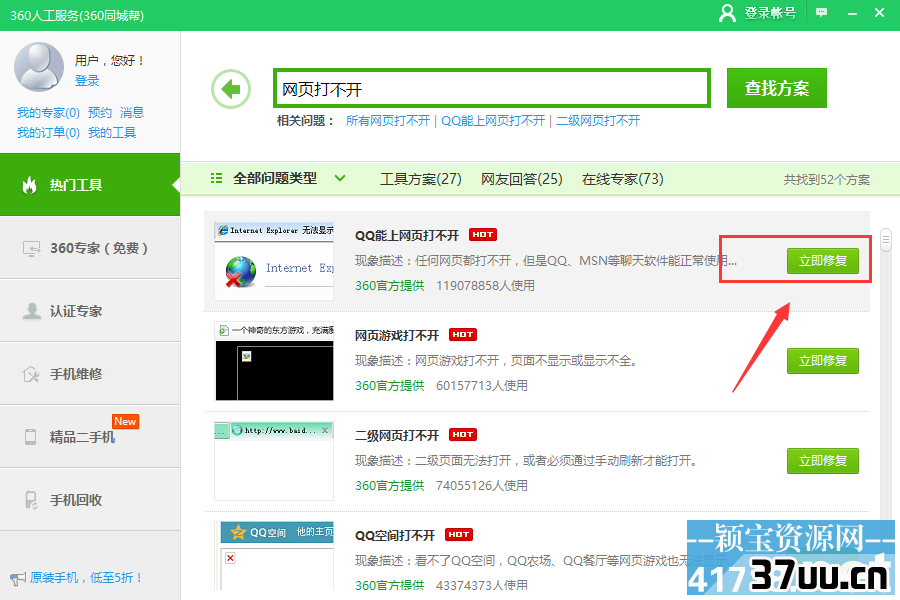Open 手机维修 sidebar item
900x600 pixels.
[x=90, y=374]
